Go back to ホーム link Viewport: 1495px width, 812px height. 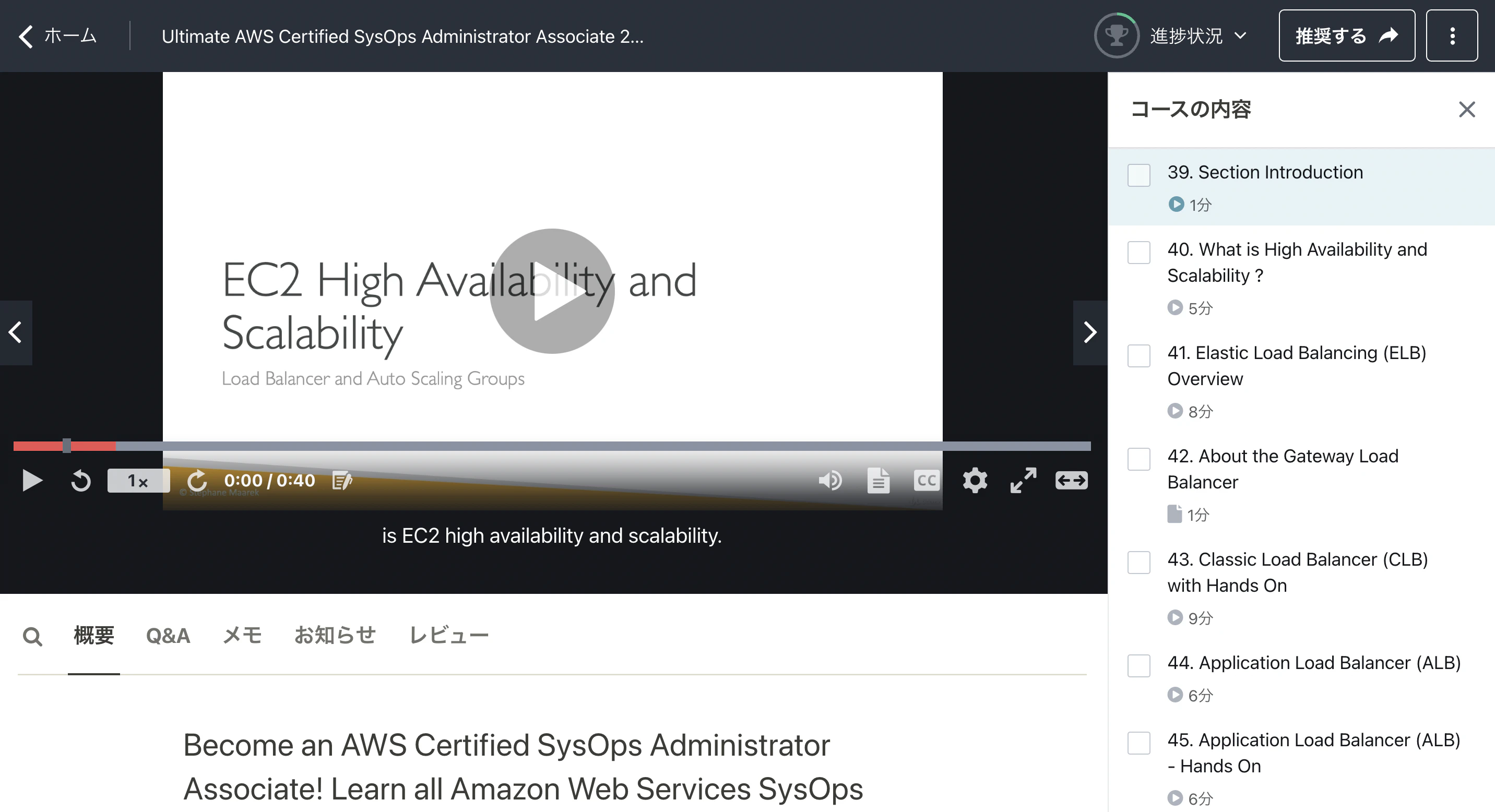[x=58, y=36]
